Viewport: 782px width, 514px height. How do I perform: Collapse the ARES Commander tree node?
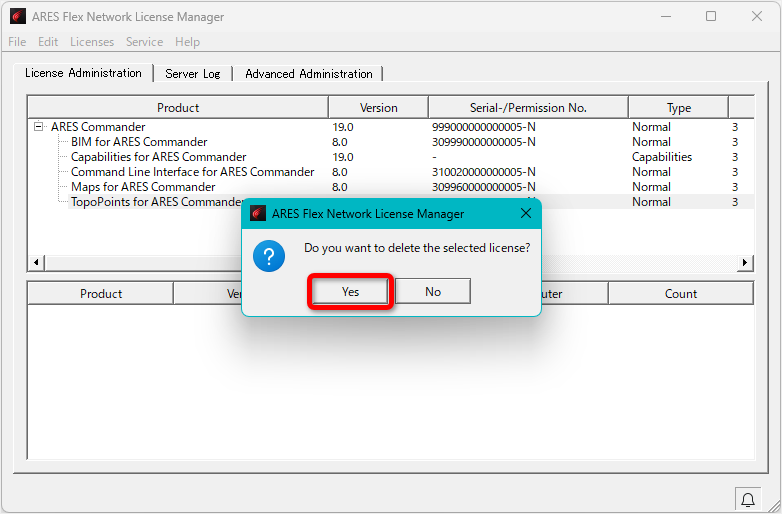[38, 127]
